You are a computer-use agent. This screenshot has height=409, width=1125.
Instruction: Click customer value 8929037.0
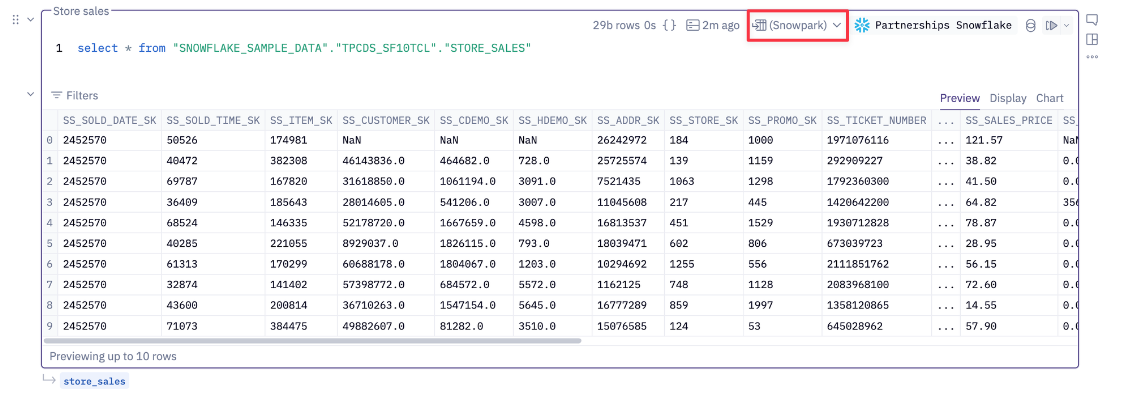coord(371,243)
